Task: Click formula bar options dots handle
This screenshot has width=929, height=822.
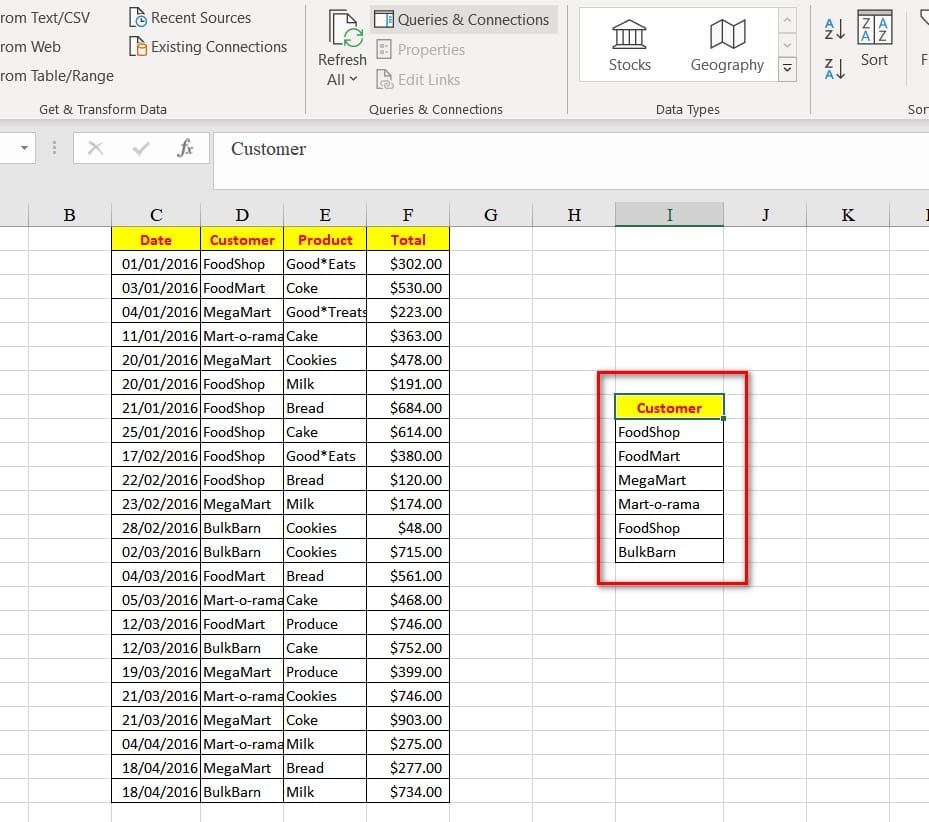Action: point(55,148)
